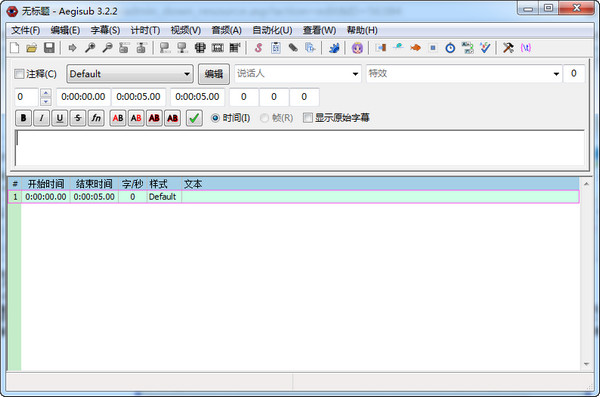Click the open subtitles folder icon
600x397 pixels.
(32, 48)
